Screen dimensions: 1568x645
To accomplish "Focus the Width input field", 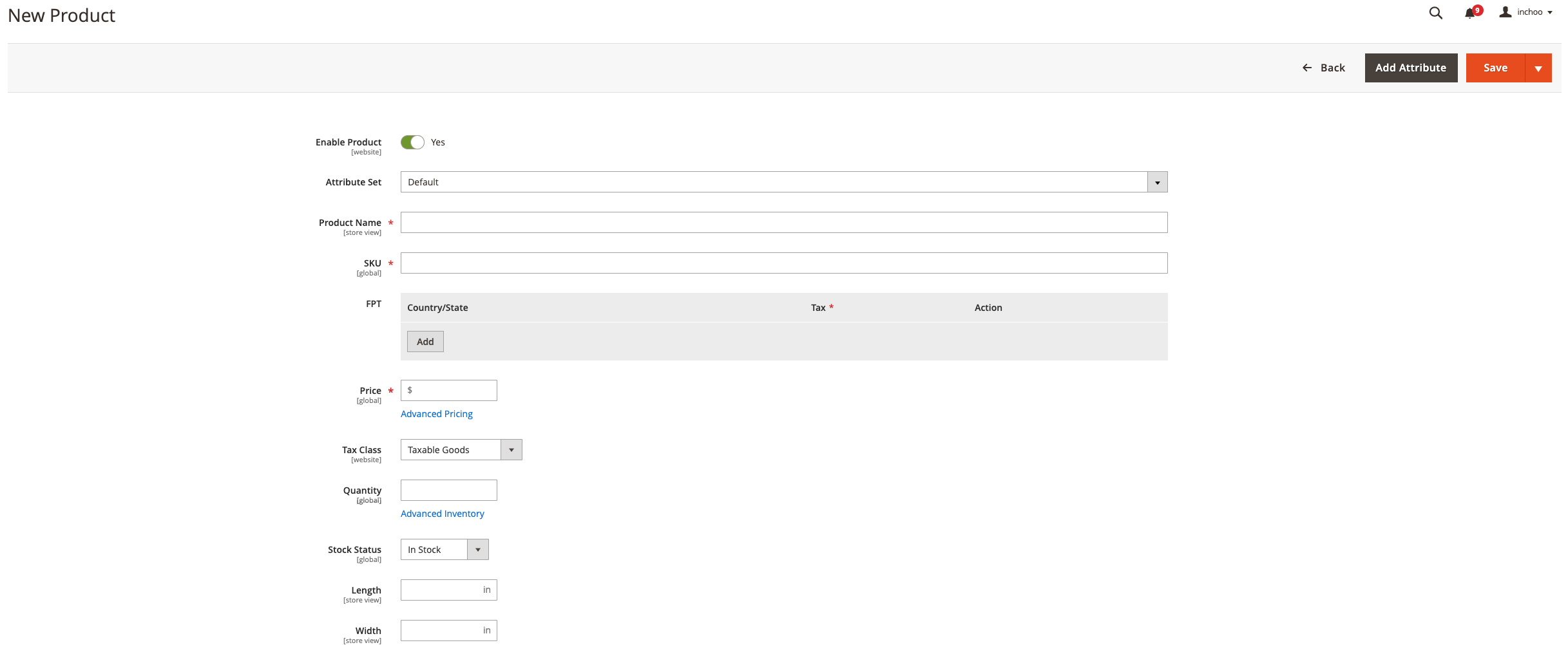I will click(449, 631).
